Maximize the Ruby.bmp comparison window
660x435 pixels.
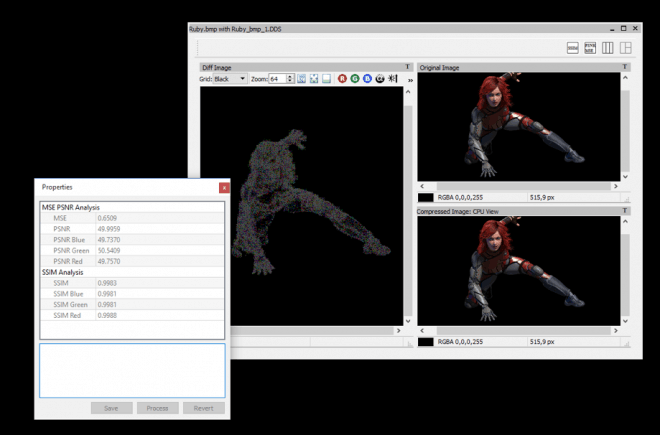tap(623, 29)
